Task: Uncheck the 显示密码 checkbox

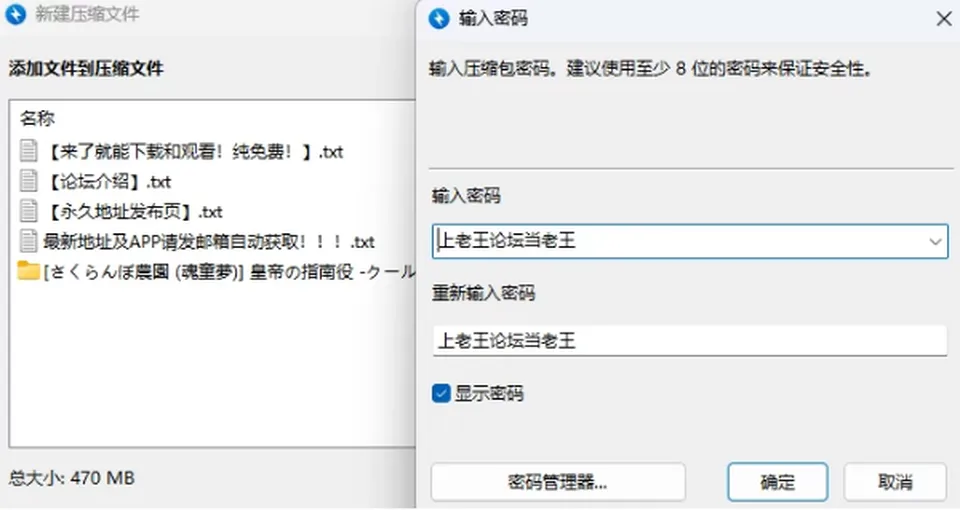Action: coord(441,393)
